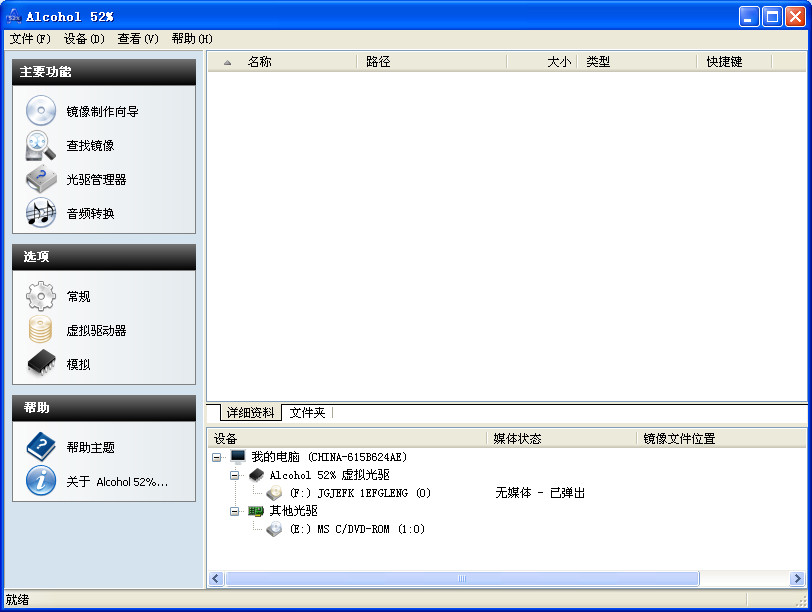Click the (F:) virtual drive disc icon
Screen dimensions: 812x612
tap(274, 492)
